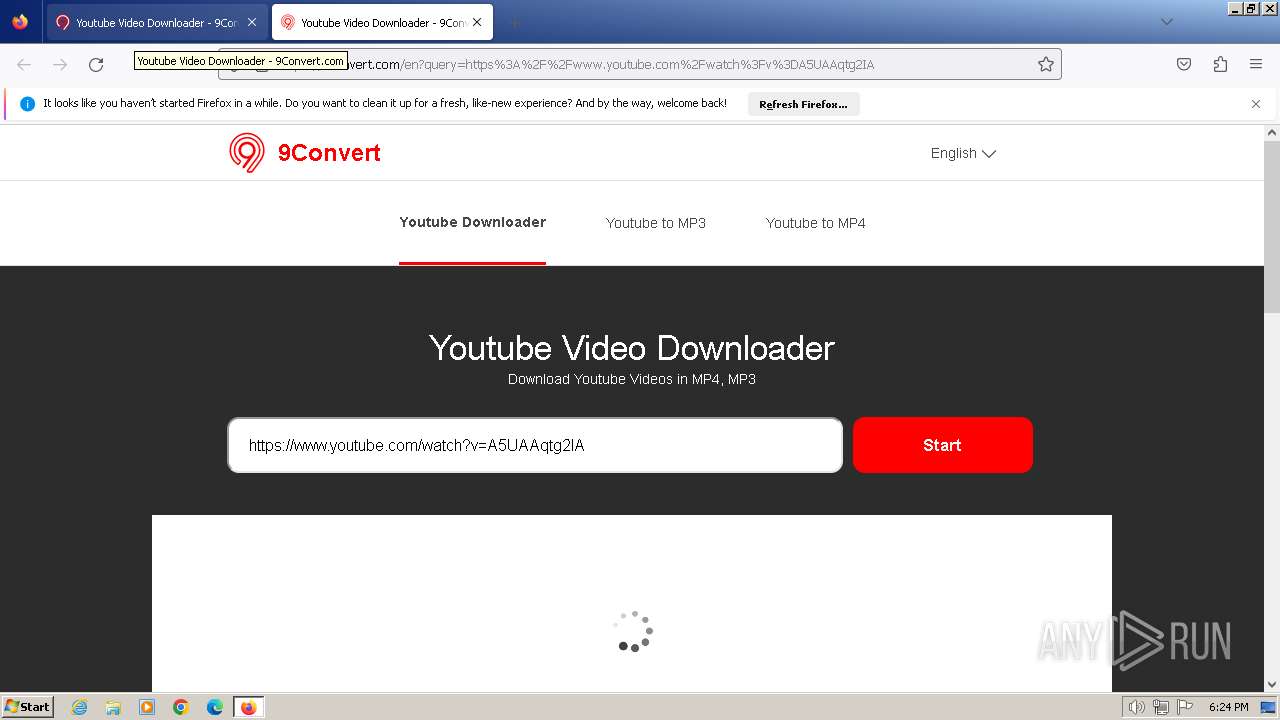Switch to the second Youtube Video Downloader tab
Image resolution: width=1280 pixels, height=720 pixels.
pyautogui.click(x=381, y=22)
